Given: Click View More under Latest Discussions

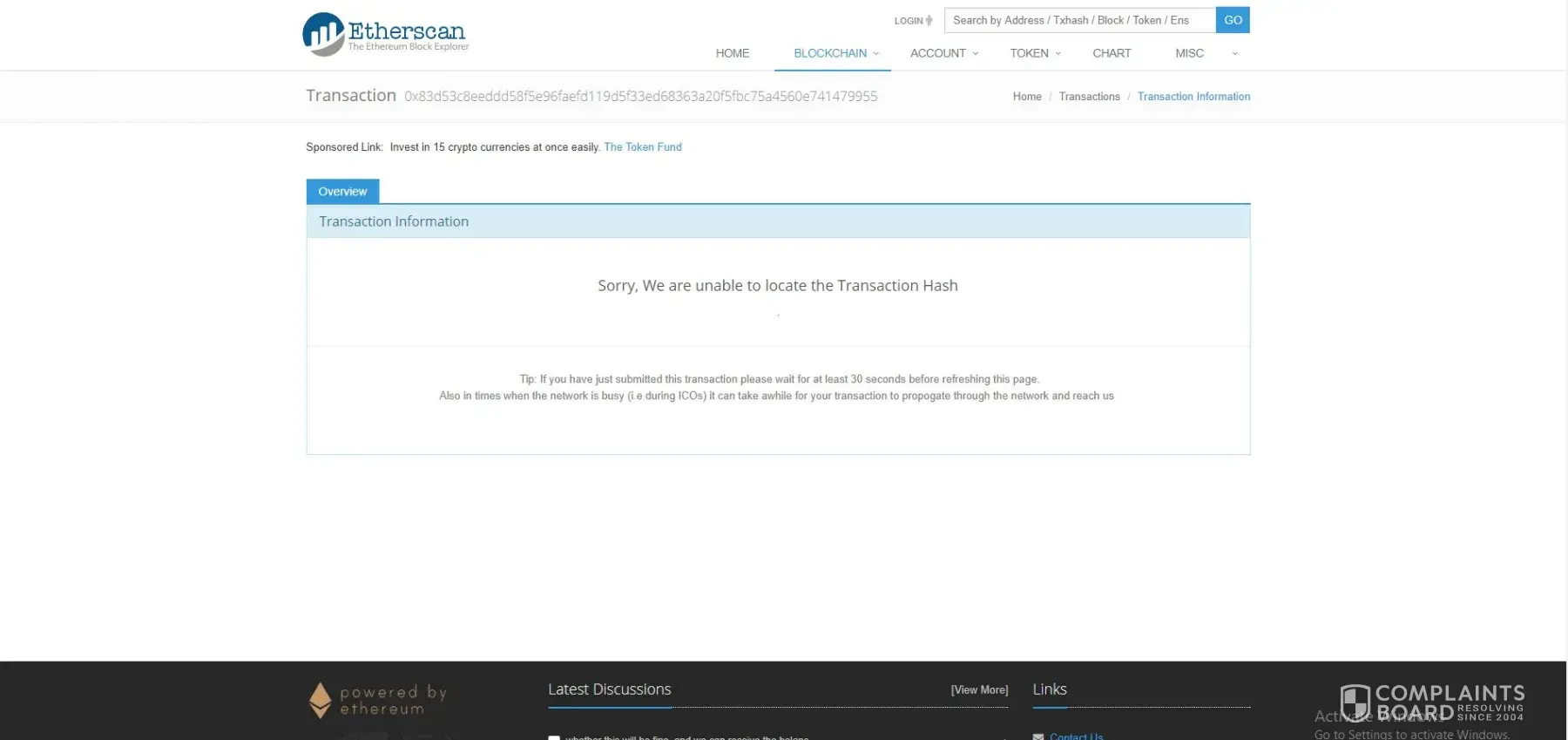Looking at the screenshot, I should (x=979, y=690).
